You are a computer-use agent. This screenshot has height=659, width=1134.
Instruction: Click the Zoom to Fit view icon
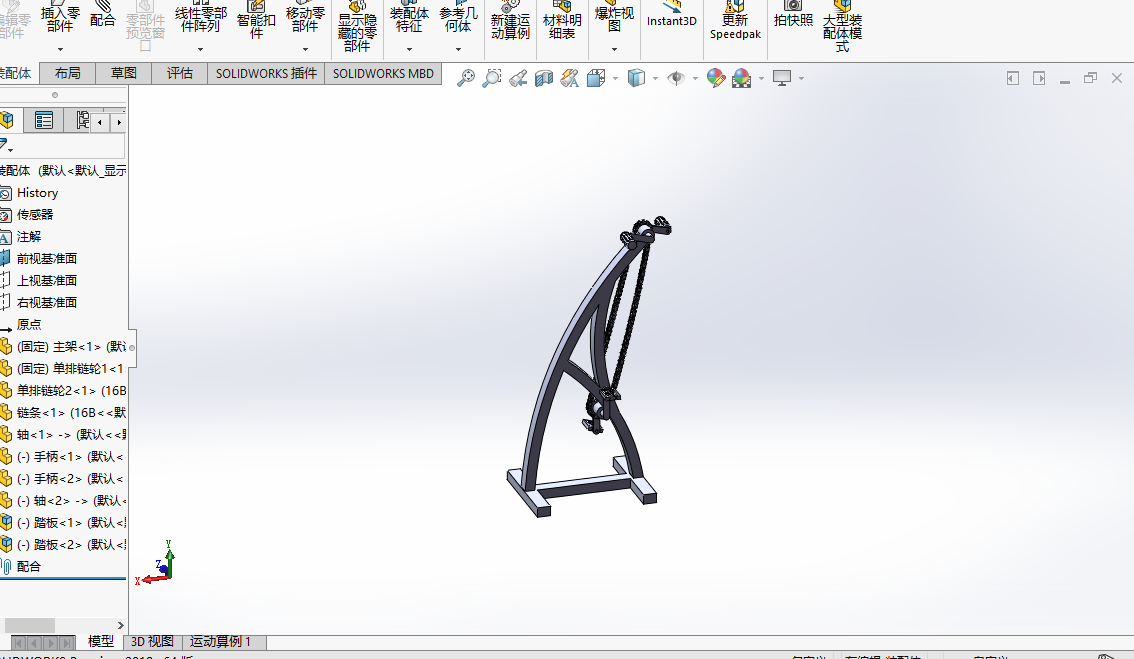pos(466,78)
